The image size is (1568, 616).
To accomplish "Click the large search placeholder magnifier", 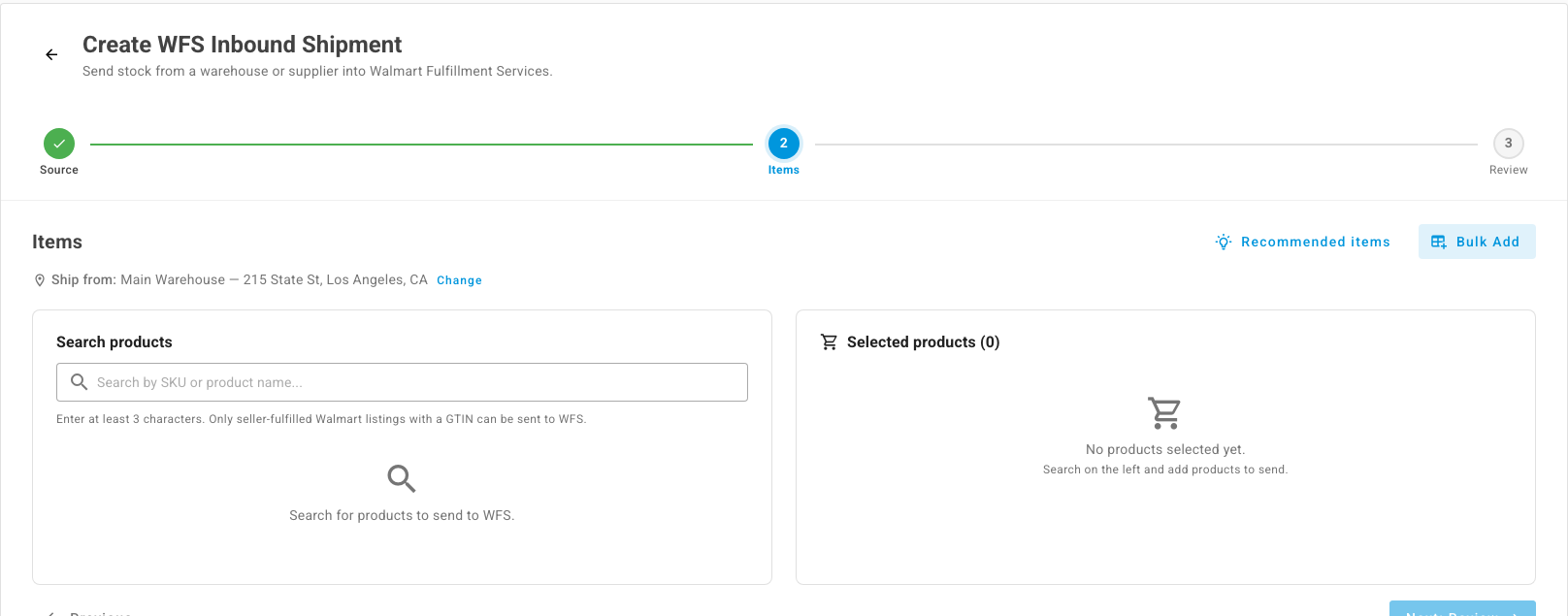I will [402, 478].
